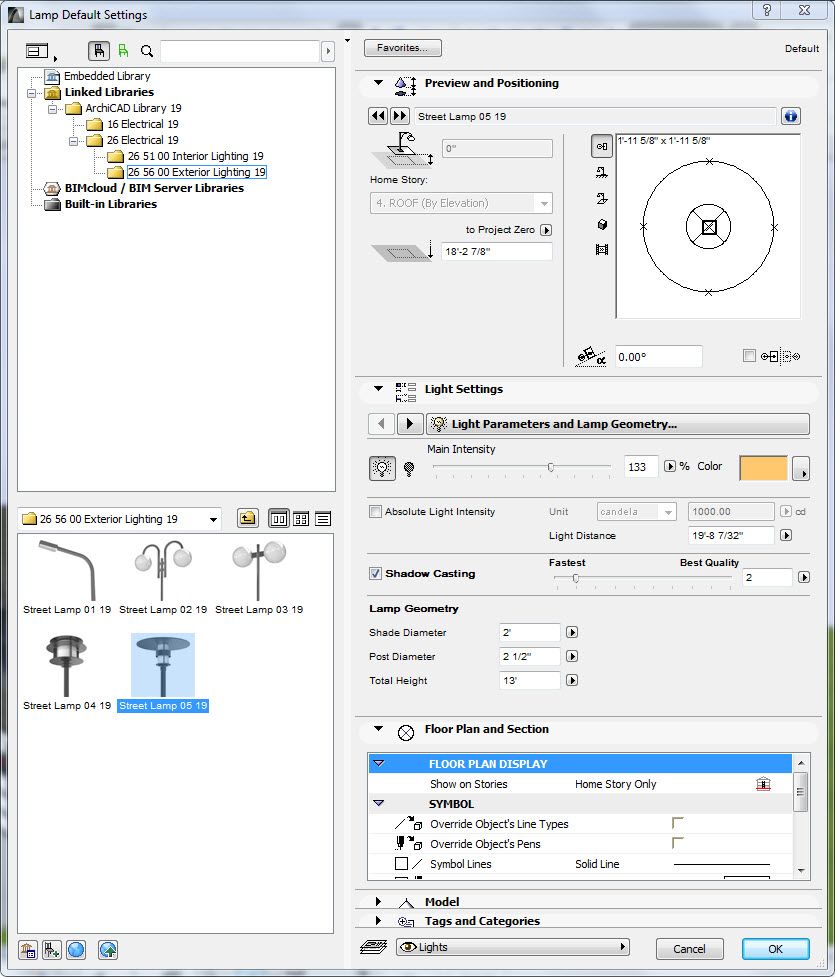Enable Override Object's Line Types
The width and height of the screenshot is (835, 977).
click(678, 823)
